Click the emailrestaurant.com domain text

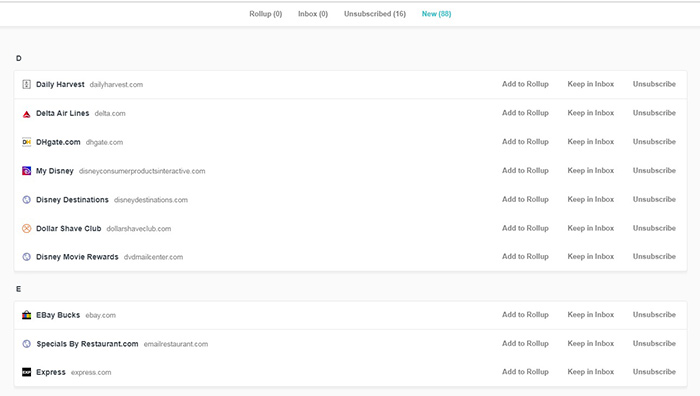point(176,344)
